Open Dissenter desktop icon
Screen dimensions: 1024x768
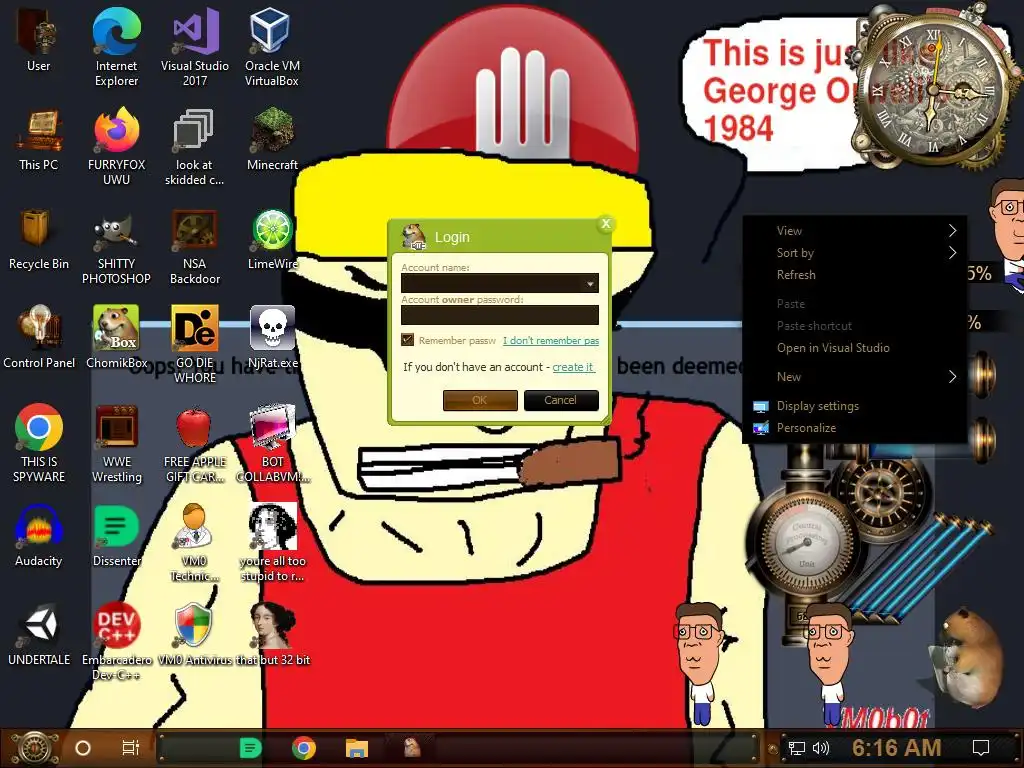116,536
